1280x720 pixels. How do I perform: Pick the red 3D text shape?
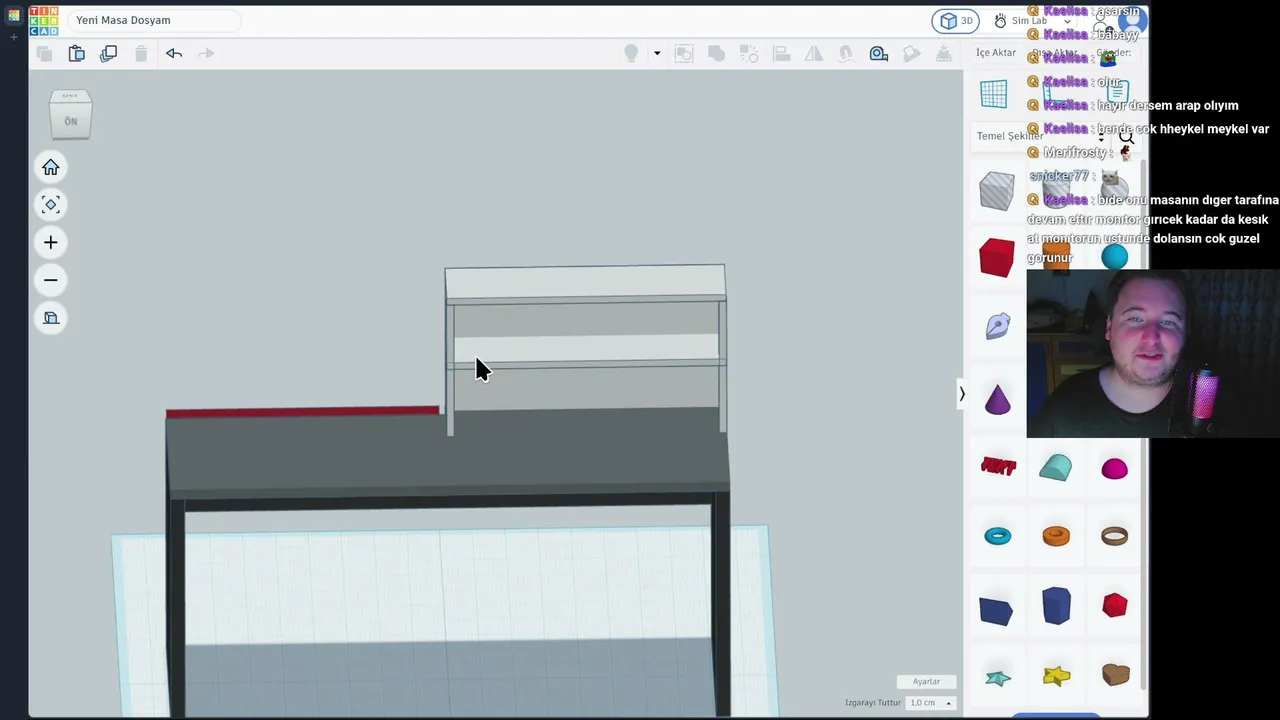998,466
